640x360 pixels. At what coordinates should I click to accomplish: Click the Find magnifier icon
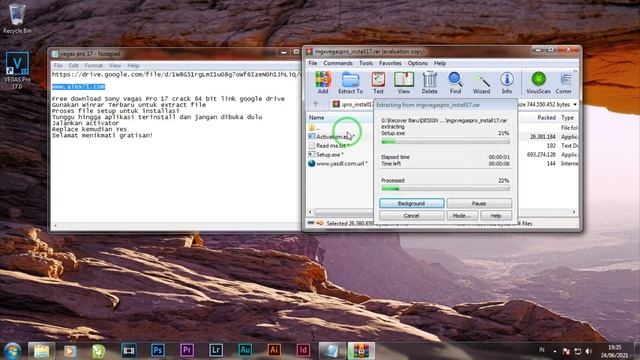[455, 83]
